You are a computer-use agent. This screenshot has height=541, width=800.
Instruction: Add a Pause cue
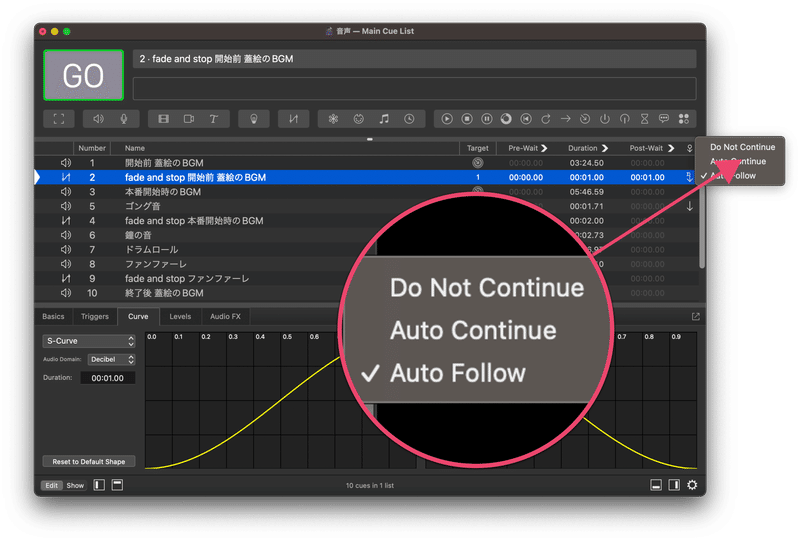487,119
